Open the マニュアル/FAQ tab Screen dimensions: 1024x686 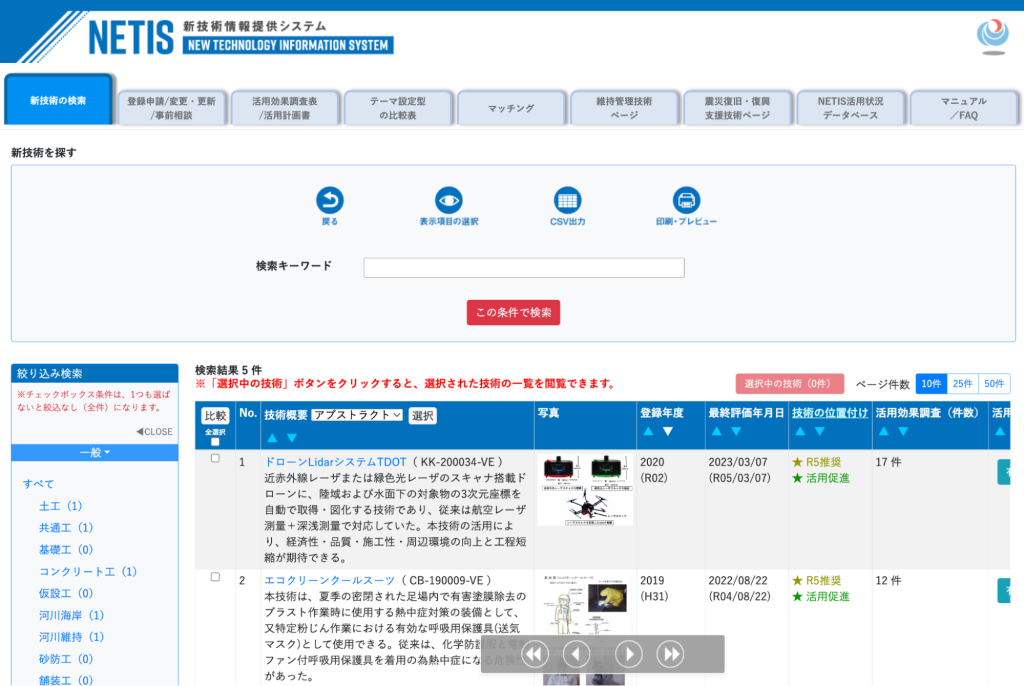tap(964, 108)
